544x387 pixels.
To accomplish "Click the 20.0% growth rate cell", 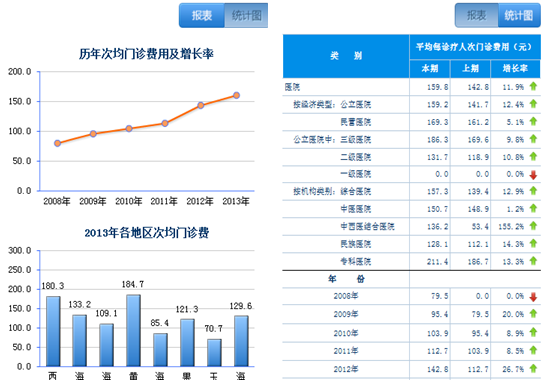I will tap(513, 314).
